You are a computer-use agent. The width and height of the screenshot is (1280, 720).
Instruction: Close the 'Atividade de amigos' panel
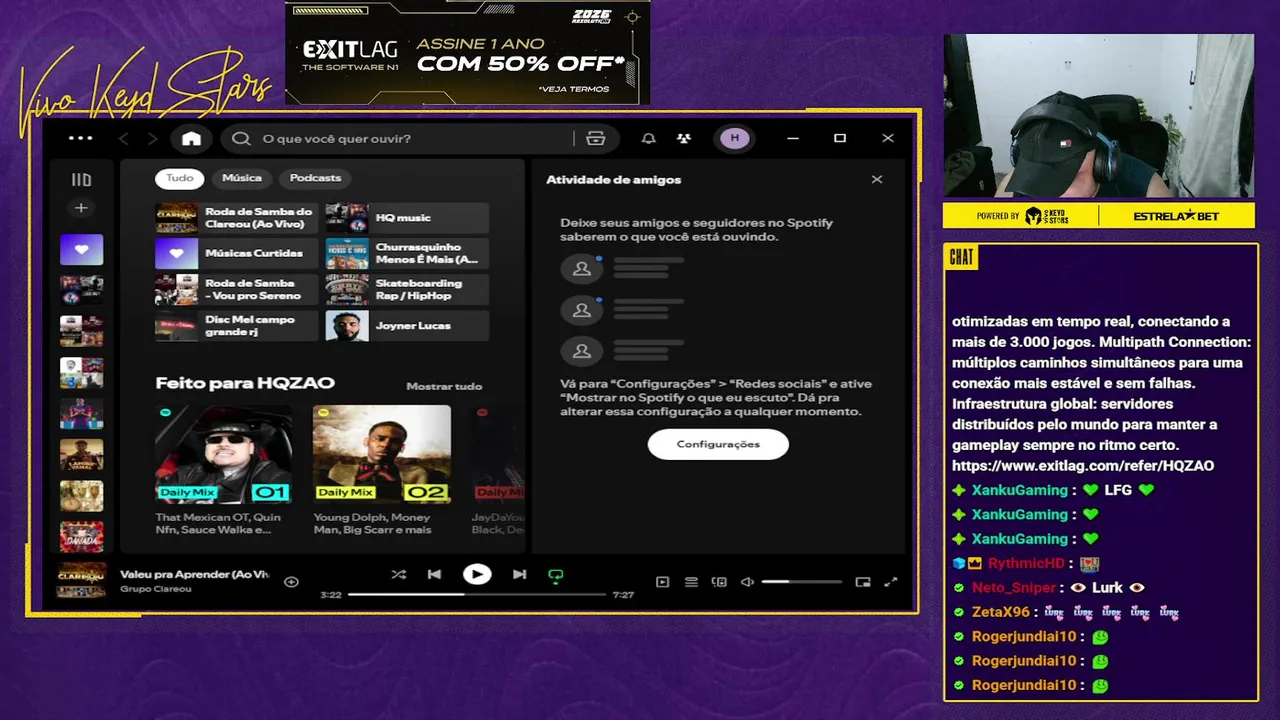877,180
